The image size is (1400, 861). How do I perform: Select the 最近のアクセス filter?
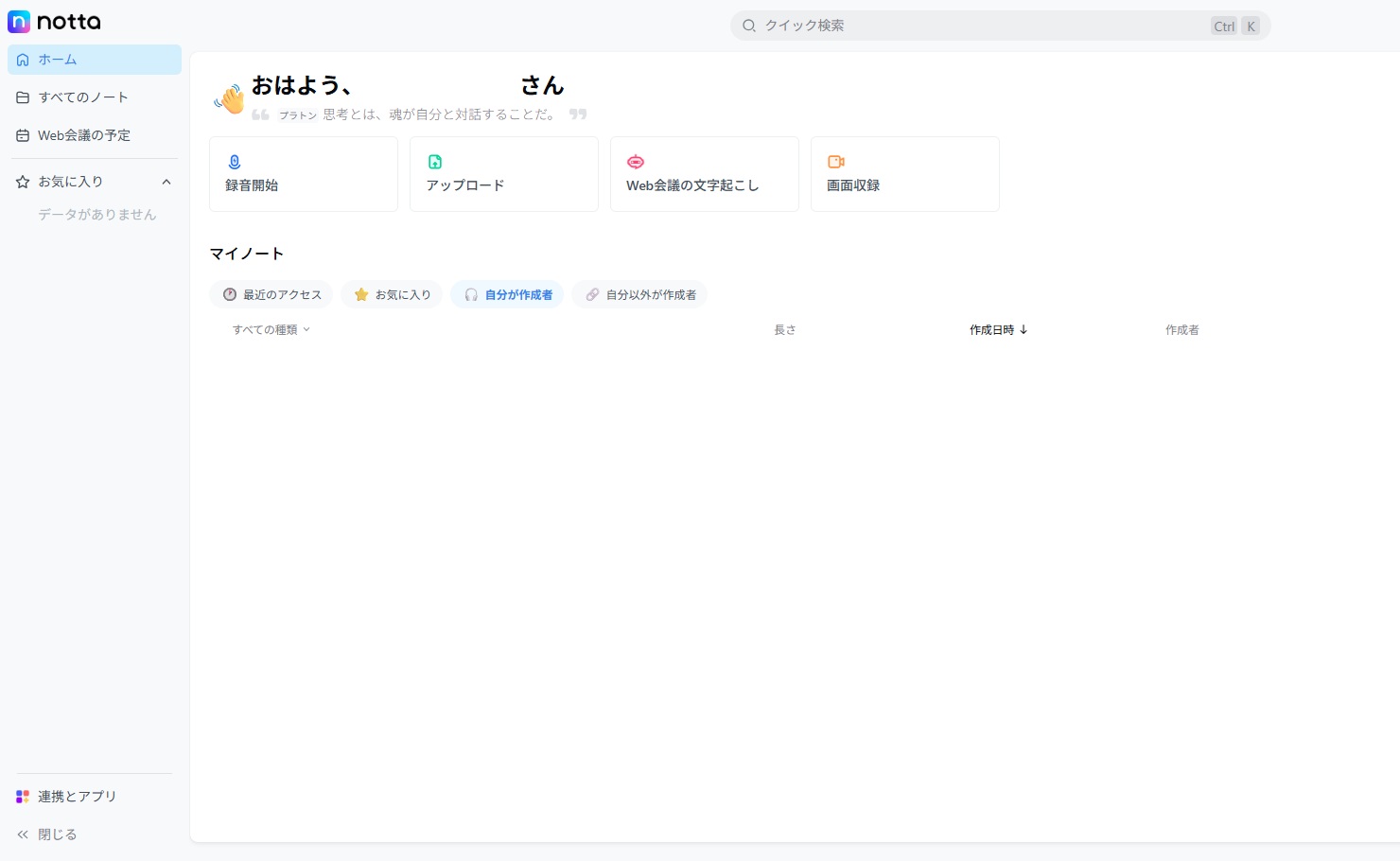[x=271, y=295]
